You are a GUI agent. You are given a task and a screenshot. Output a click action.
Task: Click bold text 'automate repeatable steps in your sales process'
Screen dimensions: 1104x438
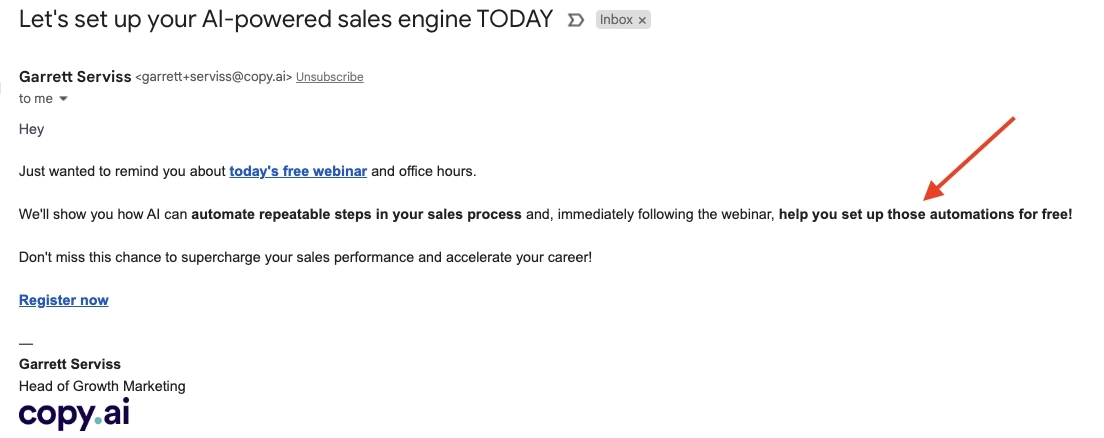356,214
